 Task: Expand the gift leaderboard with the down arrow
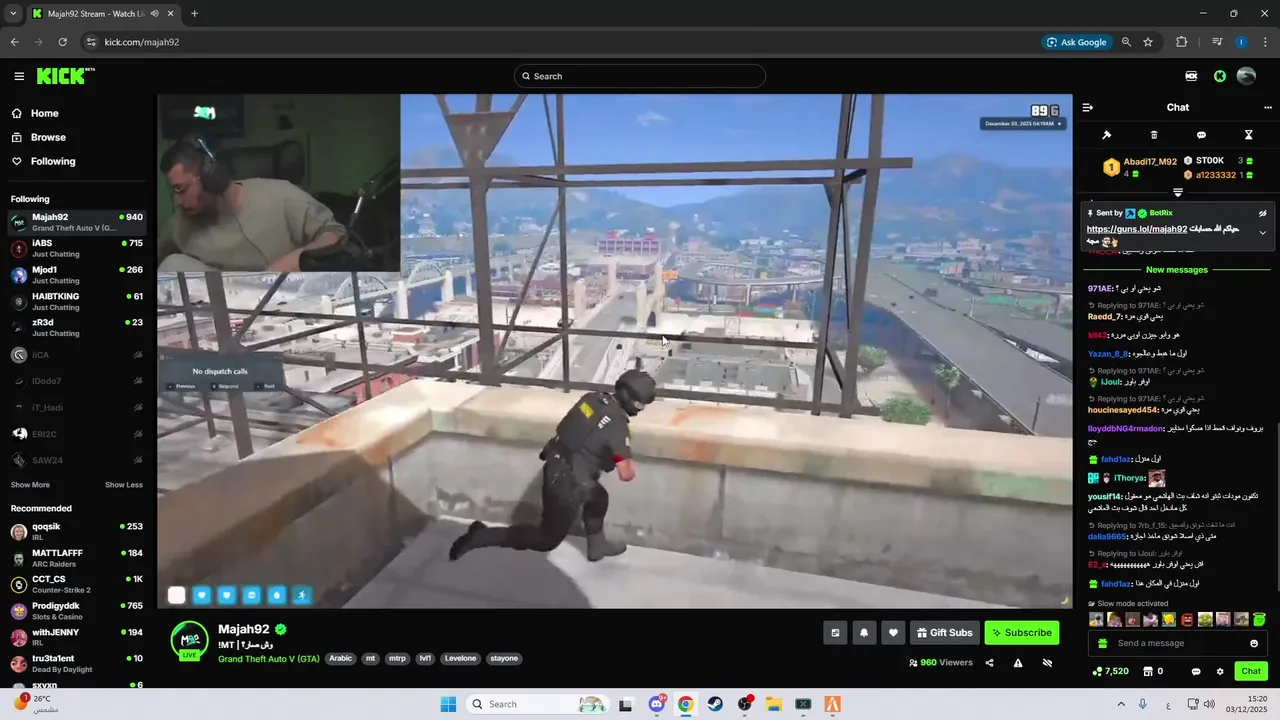click(x=1177, y=192)
